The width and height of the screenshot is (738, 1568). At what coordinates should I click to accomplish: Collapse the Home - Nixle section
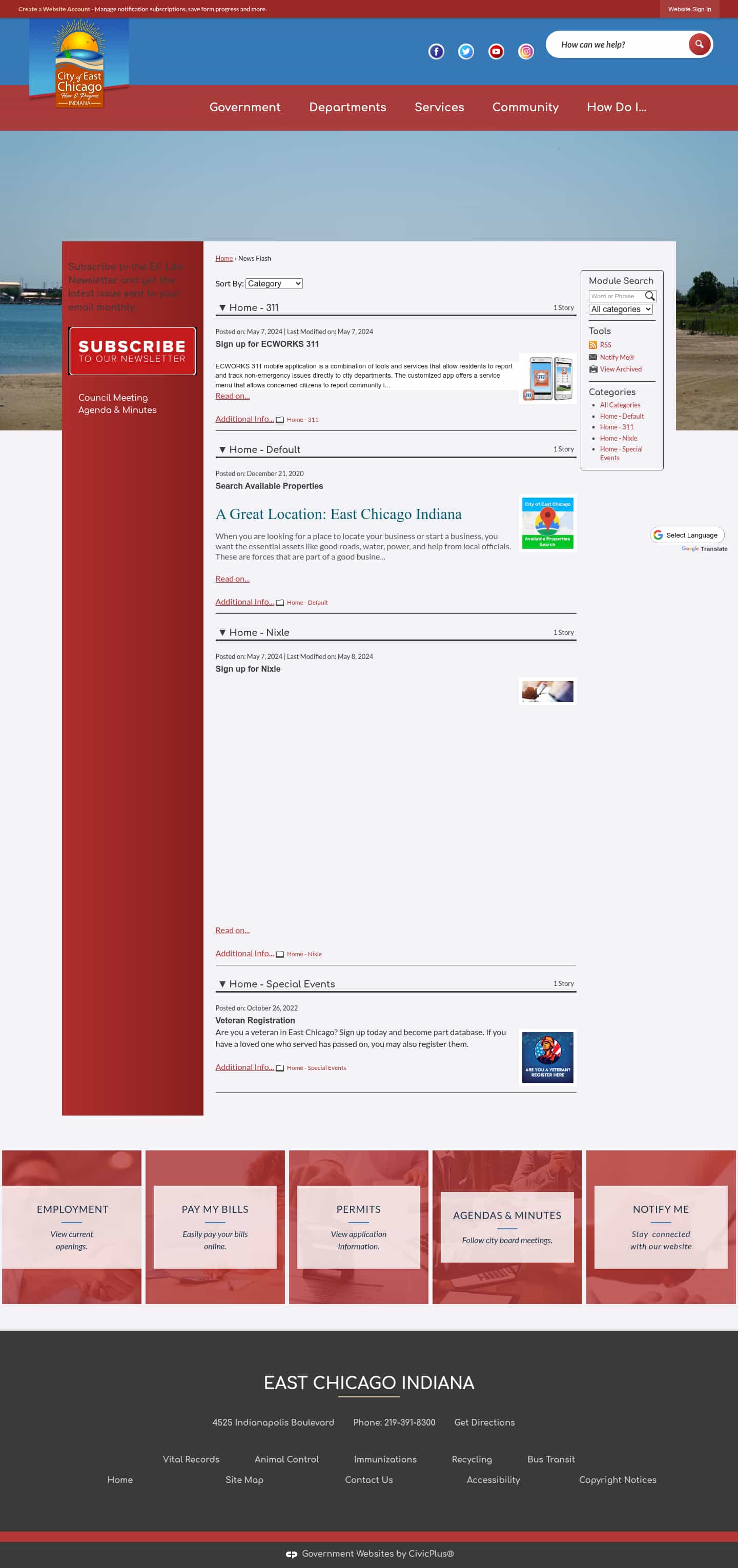pos(222,633)
